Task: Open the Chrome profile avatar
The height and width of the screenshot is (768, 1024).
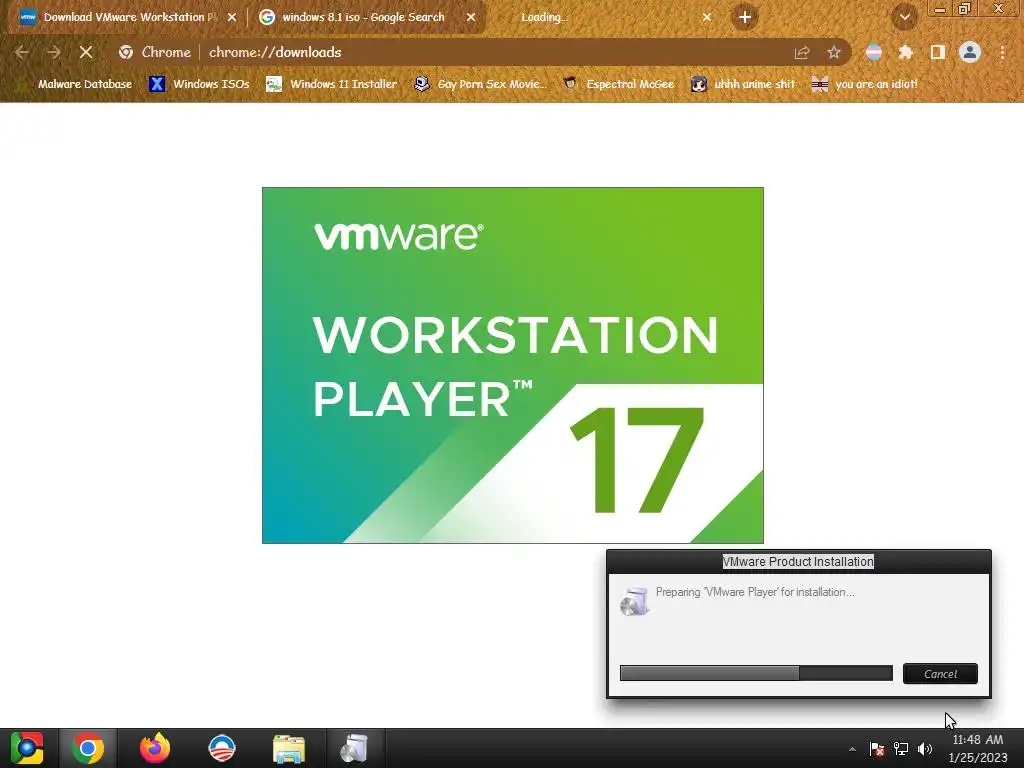Action: (970, 52)
